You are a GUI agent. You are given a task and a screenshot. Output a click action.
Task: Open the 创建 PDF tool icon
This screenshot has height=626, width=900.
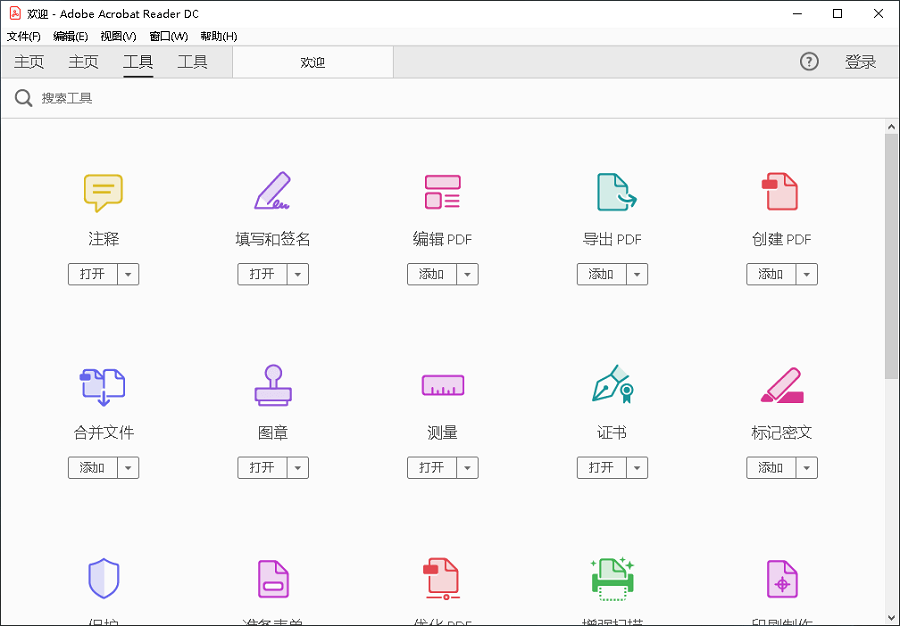coord(781,192)
